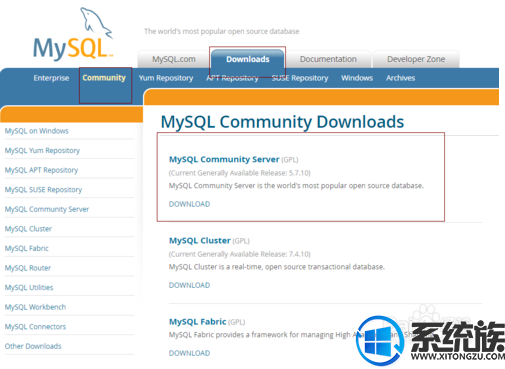
Task: Open MySQL Yum Repository sidebar link
Action: click(42, 151)
